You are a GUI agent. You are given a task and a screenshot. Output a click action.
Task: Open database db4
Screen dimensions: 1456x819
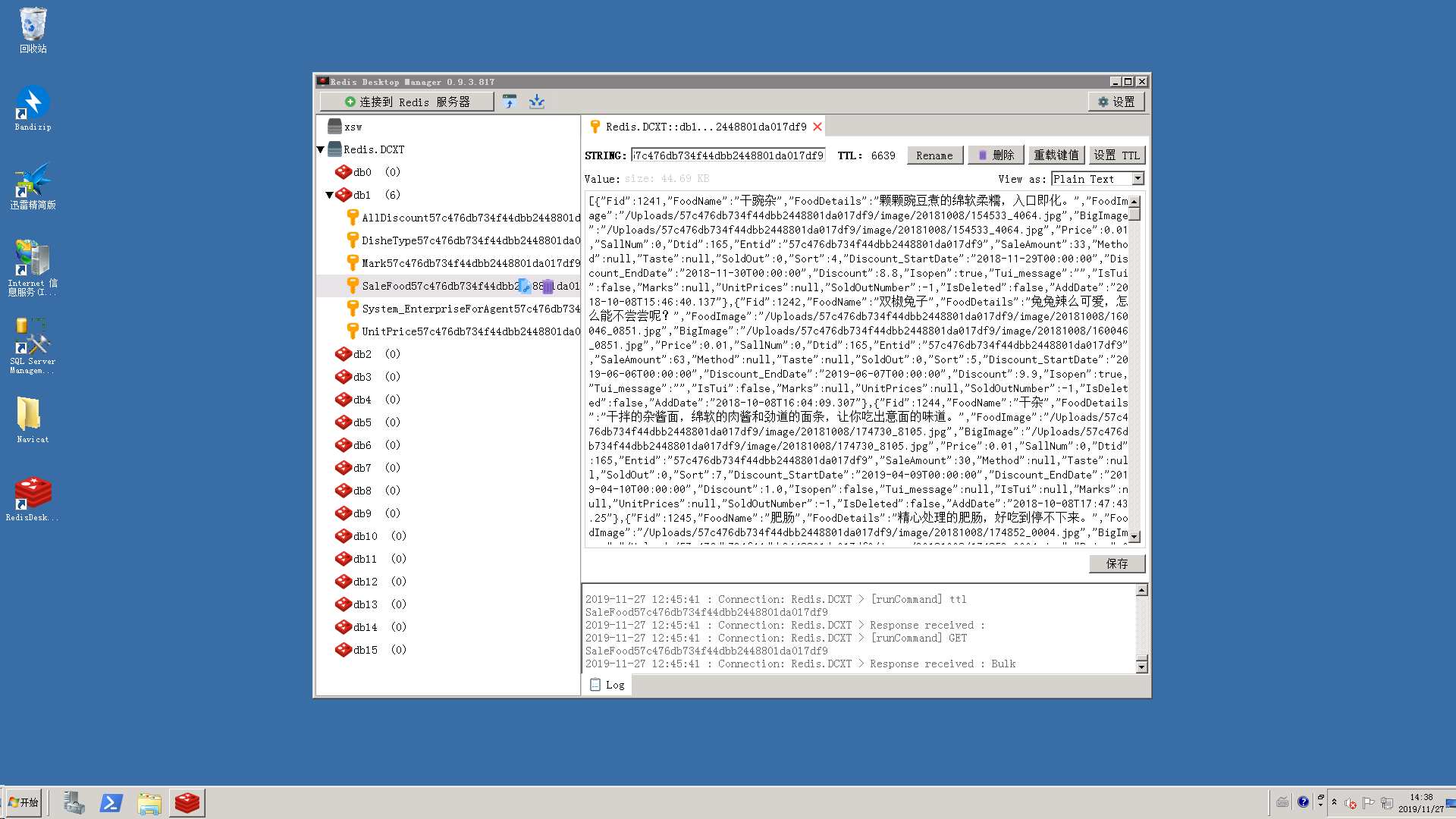(368, 400)
